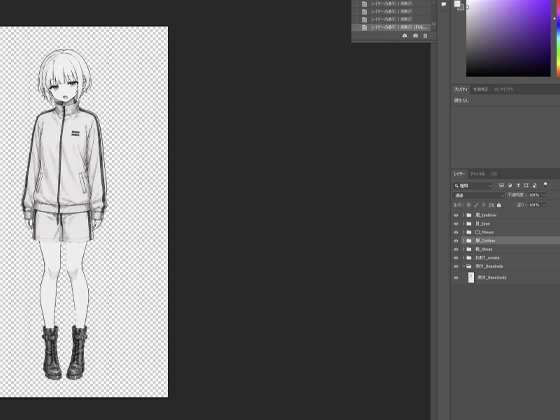The image size is (560, 420).
Task: Click the Basebody layer thumbnail
Action: pyautogui.click(x=471, y=278)
